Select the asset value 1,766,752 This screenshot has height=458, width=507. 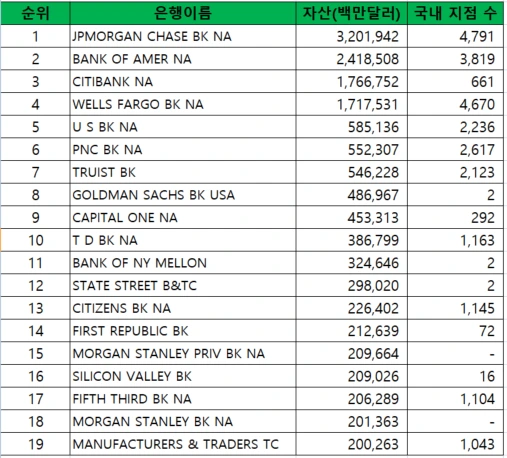[x=368, y=82]
